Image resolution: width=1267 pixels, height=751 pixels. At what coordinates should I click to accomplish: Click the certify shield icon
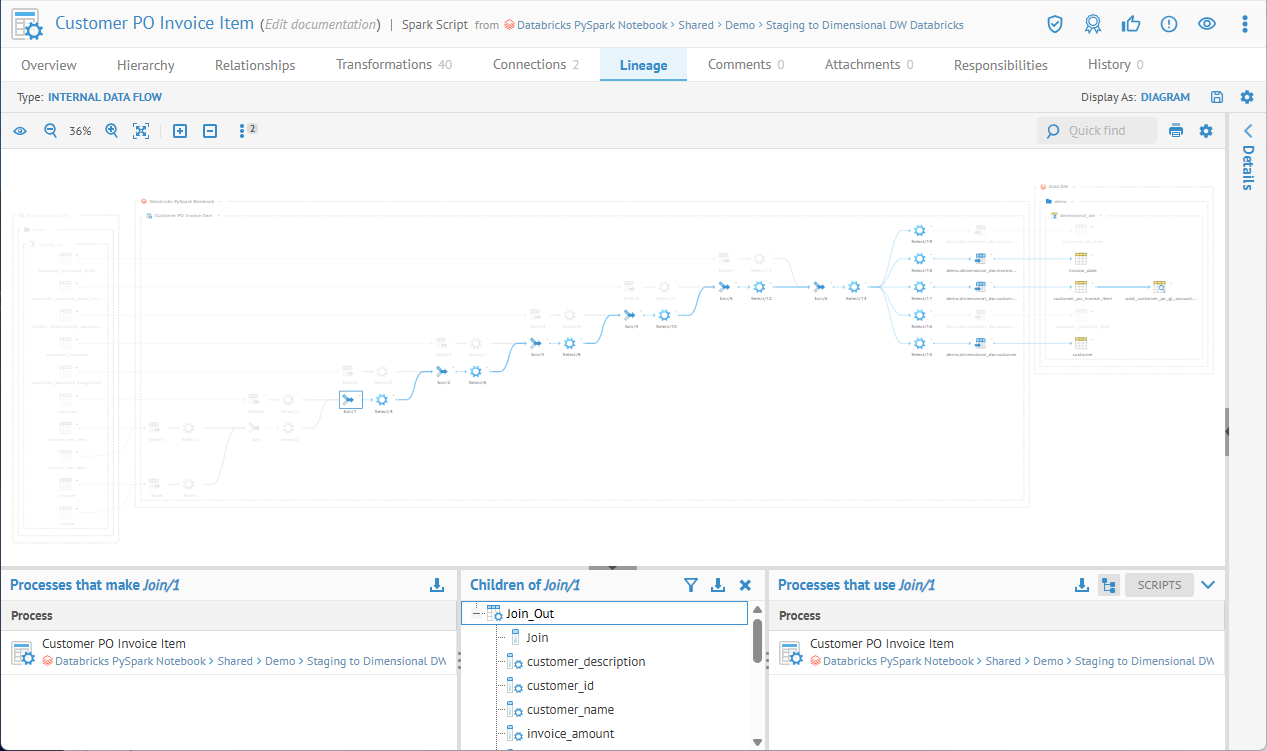click(1055, 24)
